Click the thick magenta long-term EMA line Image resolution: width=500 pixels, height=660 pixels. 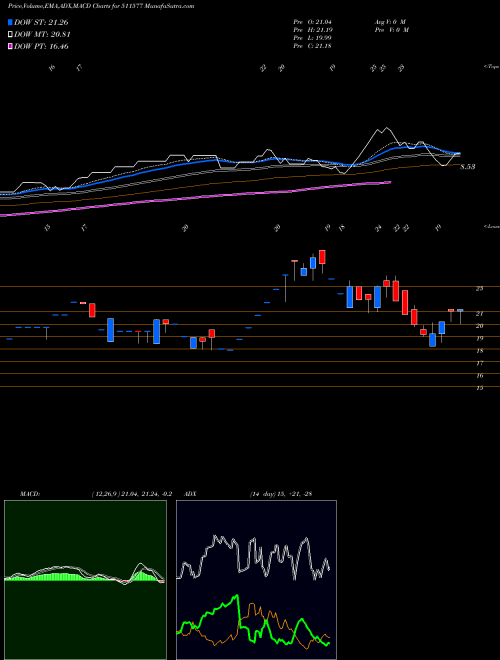(x=196, y=198)
